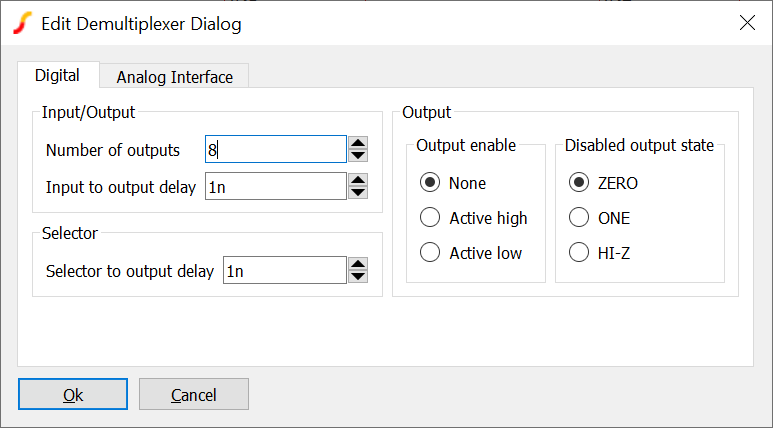This screenshot has width=773, height=428.
Task: Switch to the Analog Interface tab
Action: [174, 77]
